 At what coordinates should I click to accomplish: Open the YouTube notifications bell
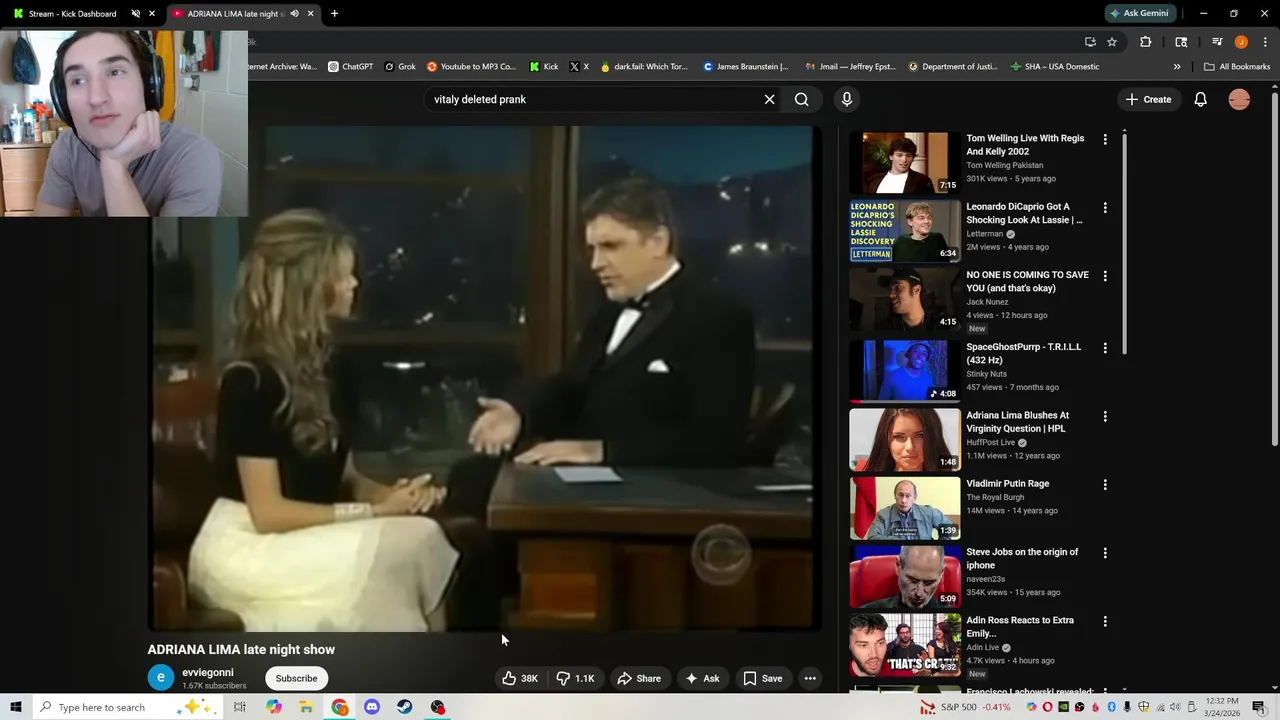point(1200,99)
